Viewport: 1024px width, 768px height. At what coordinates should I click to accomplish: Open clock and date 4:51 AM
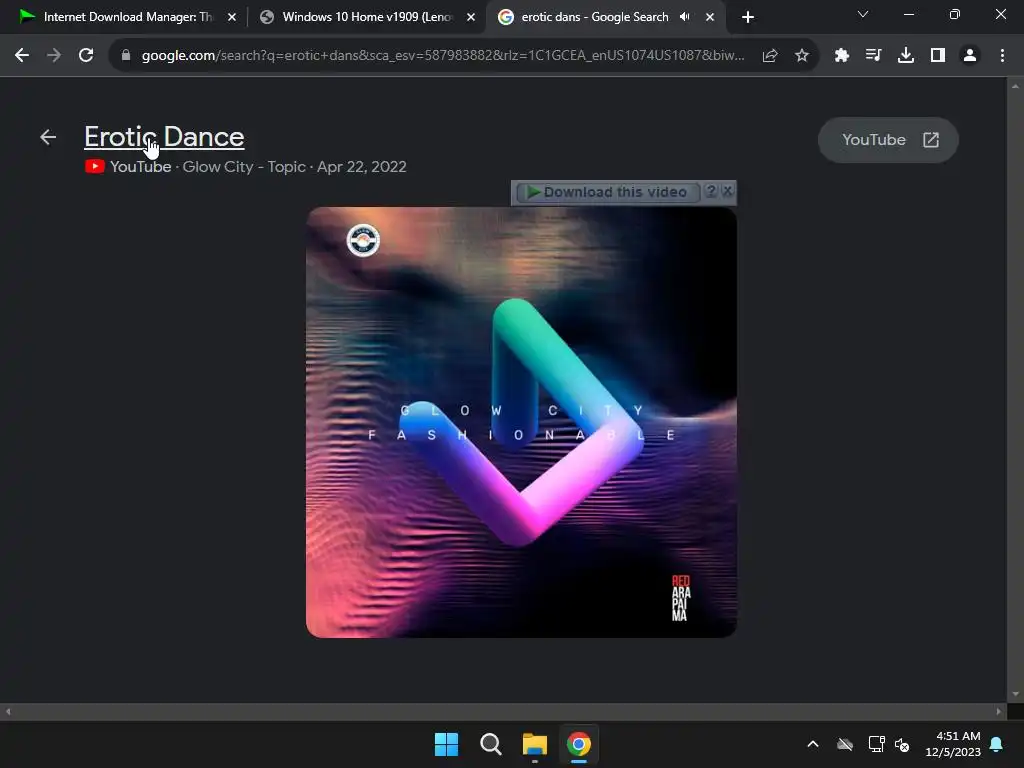953,744
